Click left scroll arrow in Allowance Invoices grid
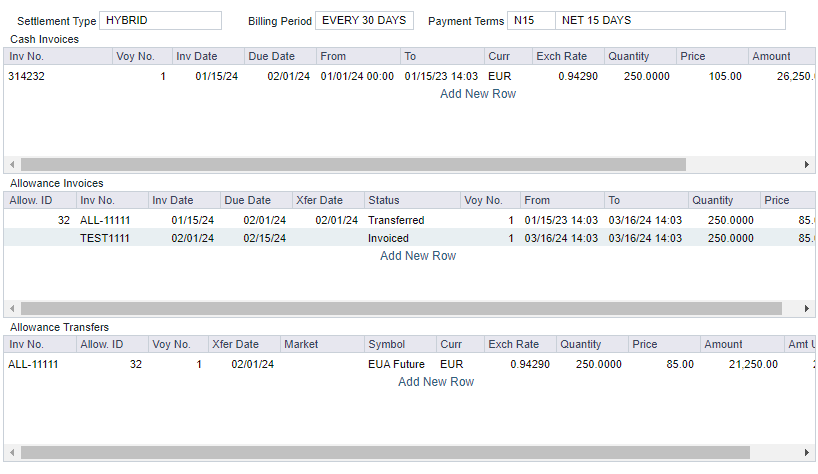Image resolution: width=818 pixels, height=474 pixels. [x=11, y=309]
